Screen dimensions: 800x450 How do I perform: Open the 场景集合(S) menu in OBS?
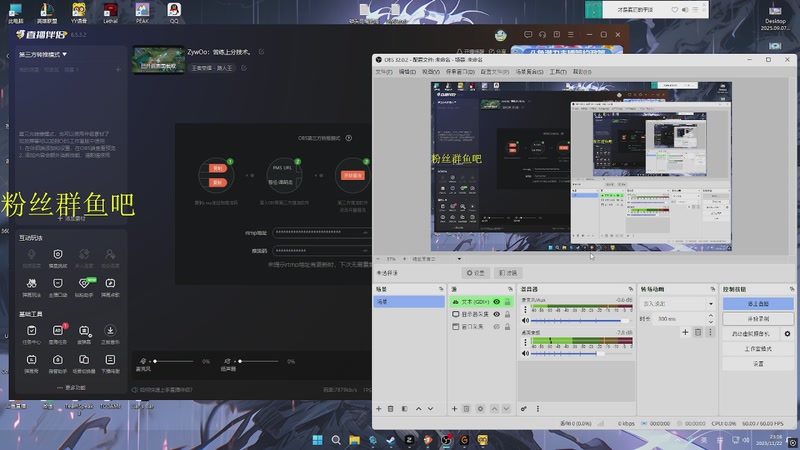coord(530,72)
